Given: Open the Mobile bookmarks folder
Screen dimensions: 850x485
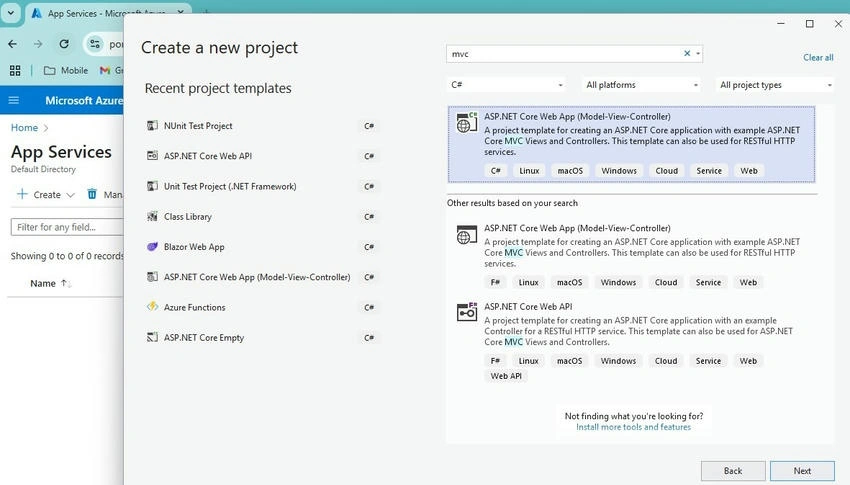Looking at the screenshot, I should (66, 70).
